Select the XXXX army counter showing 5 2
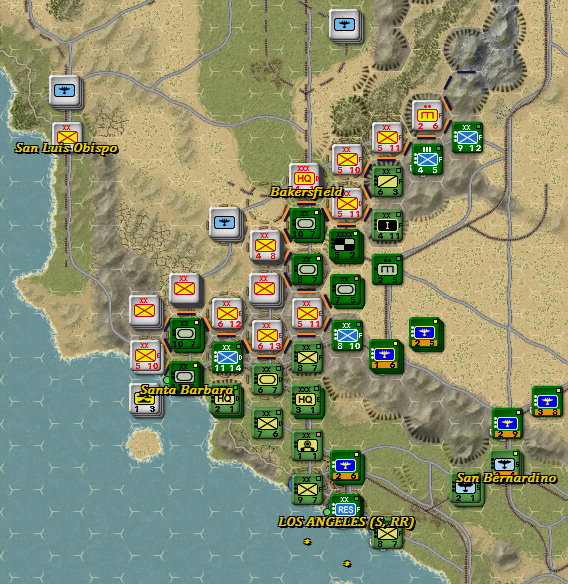 pyautogui.click(x=345, y=245)
